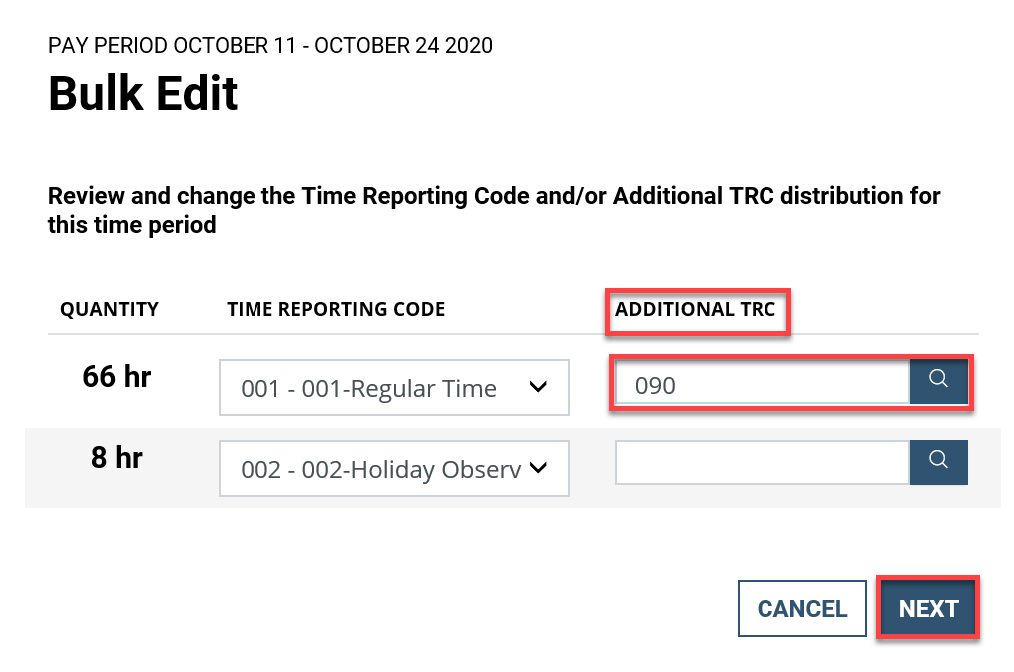Open the Additional TRC lookup for Holiday Observ
The width and height of the screenshot is (1014, 672).
(938, 462)
